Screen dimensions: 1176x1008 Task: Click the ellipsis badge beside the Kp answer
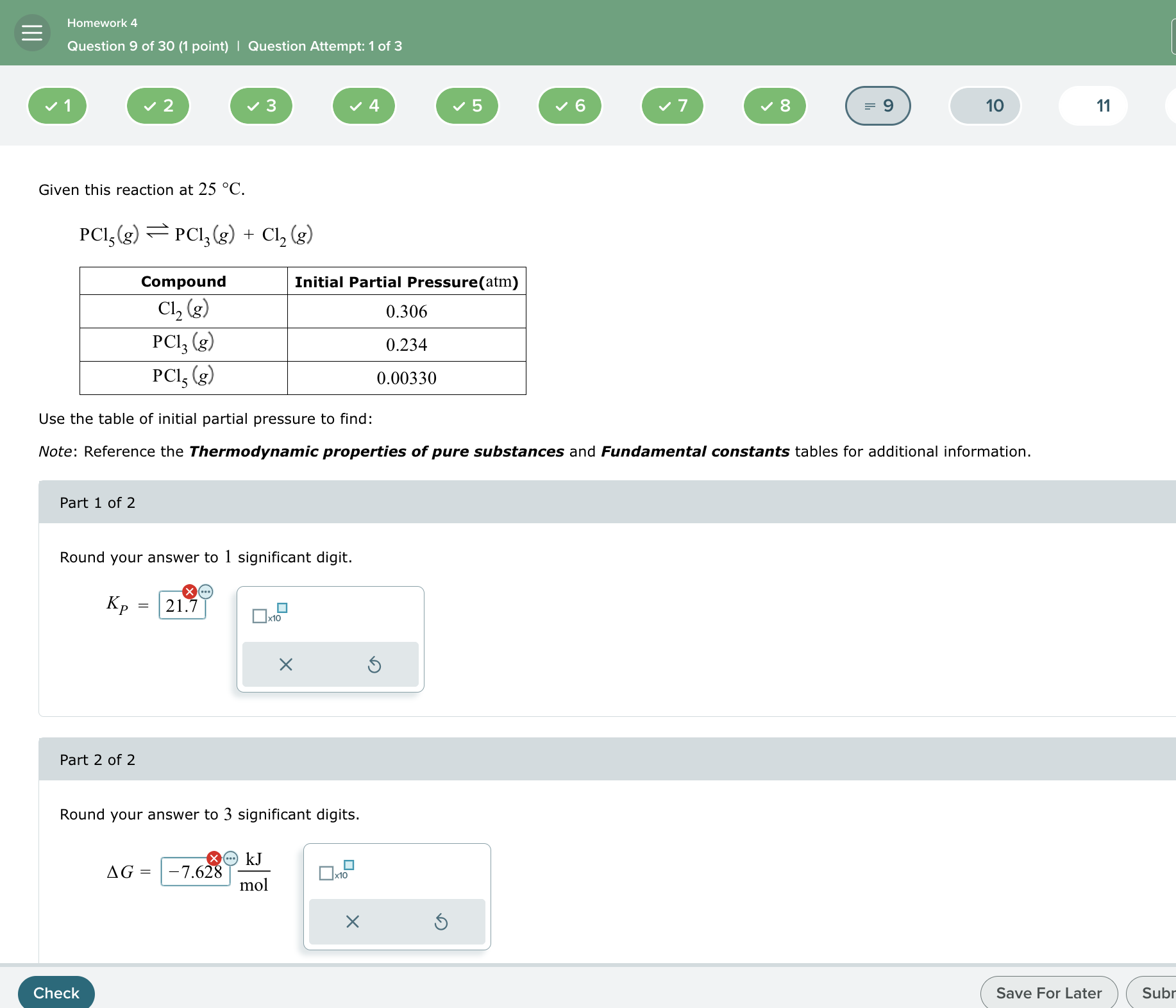point(205,592)
